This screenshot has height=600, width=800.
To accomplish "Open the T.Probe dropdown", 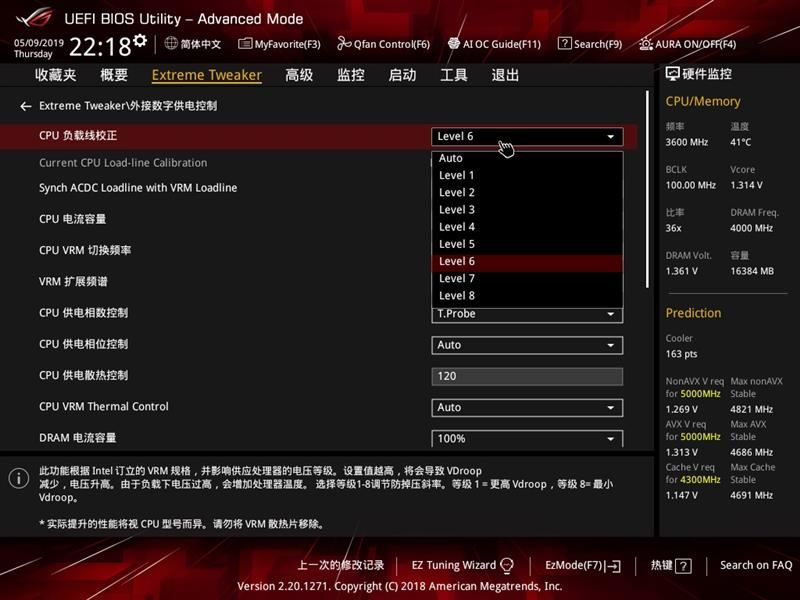I will coord(527,315).
